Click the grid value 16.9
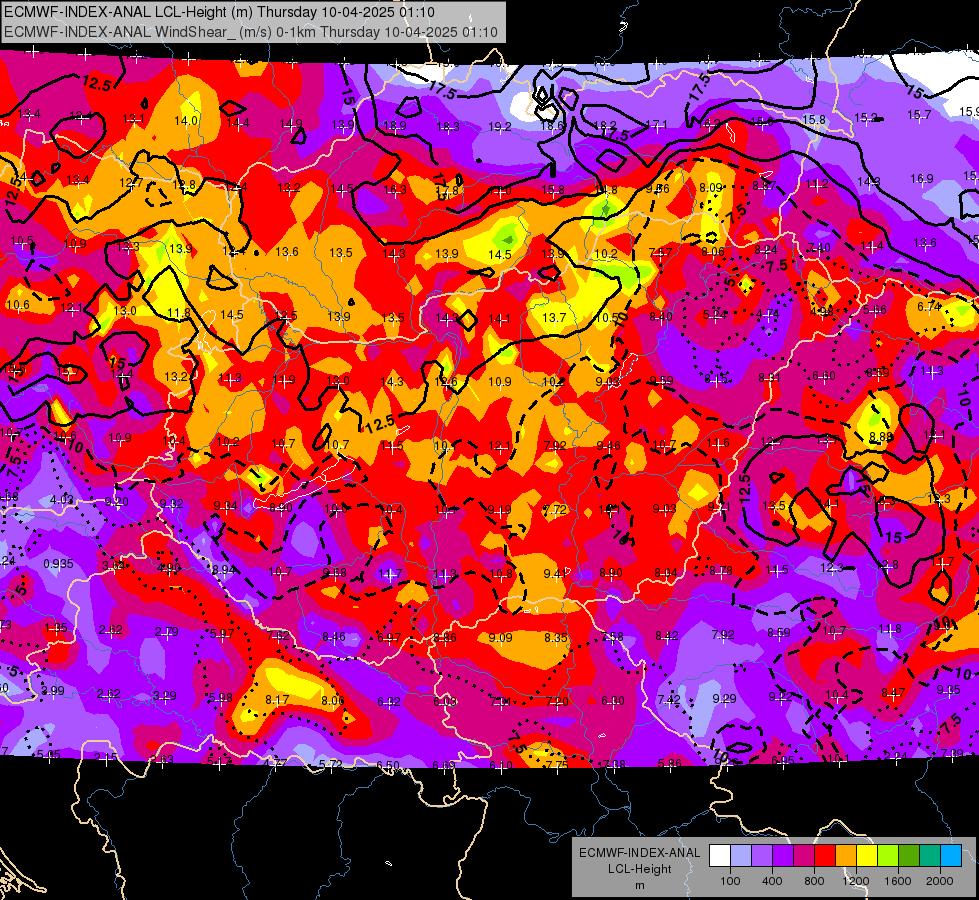Viewport: 979px width, 900px height. tap(922, 179)
